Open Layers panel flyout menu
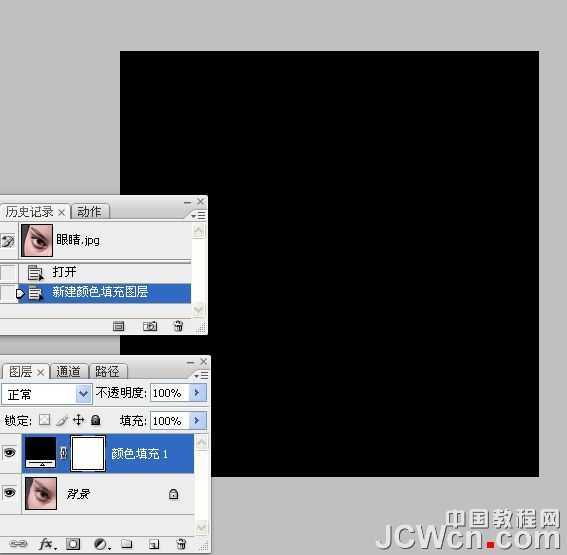Image resolution: width=567 pixels, height=555 pixels. coord(201,376)
